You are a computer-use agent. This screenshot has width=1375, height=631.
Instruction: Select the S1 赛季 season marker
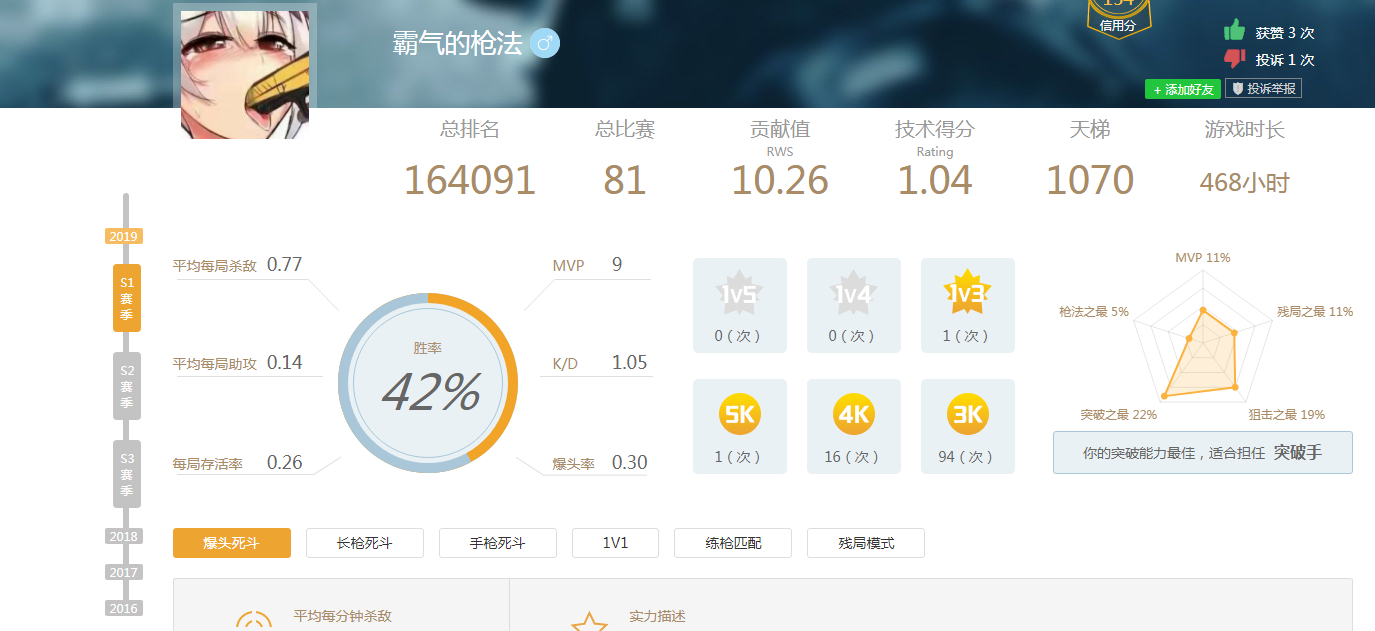tap(127, 298)
